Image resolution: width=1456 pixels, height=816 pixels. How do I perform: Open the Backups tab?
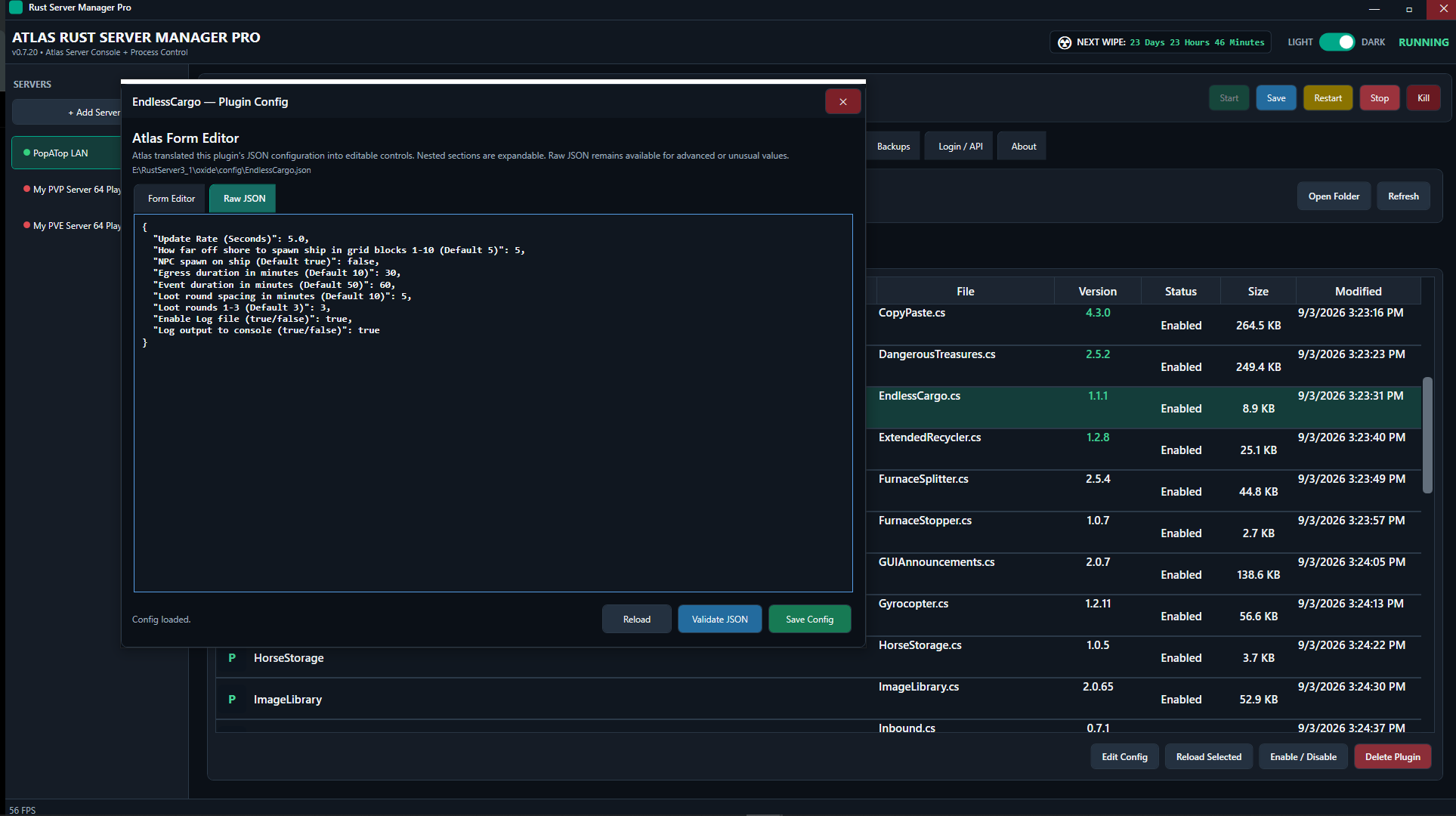click(x=893, y=147)
